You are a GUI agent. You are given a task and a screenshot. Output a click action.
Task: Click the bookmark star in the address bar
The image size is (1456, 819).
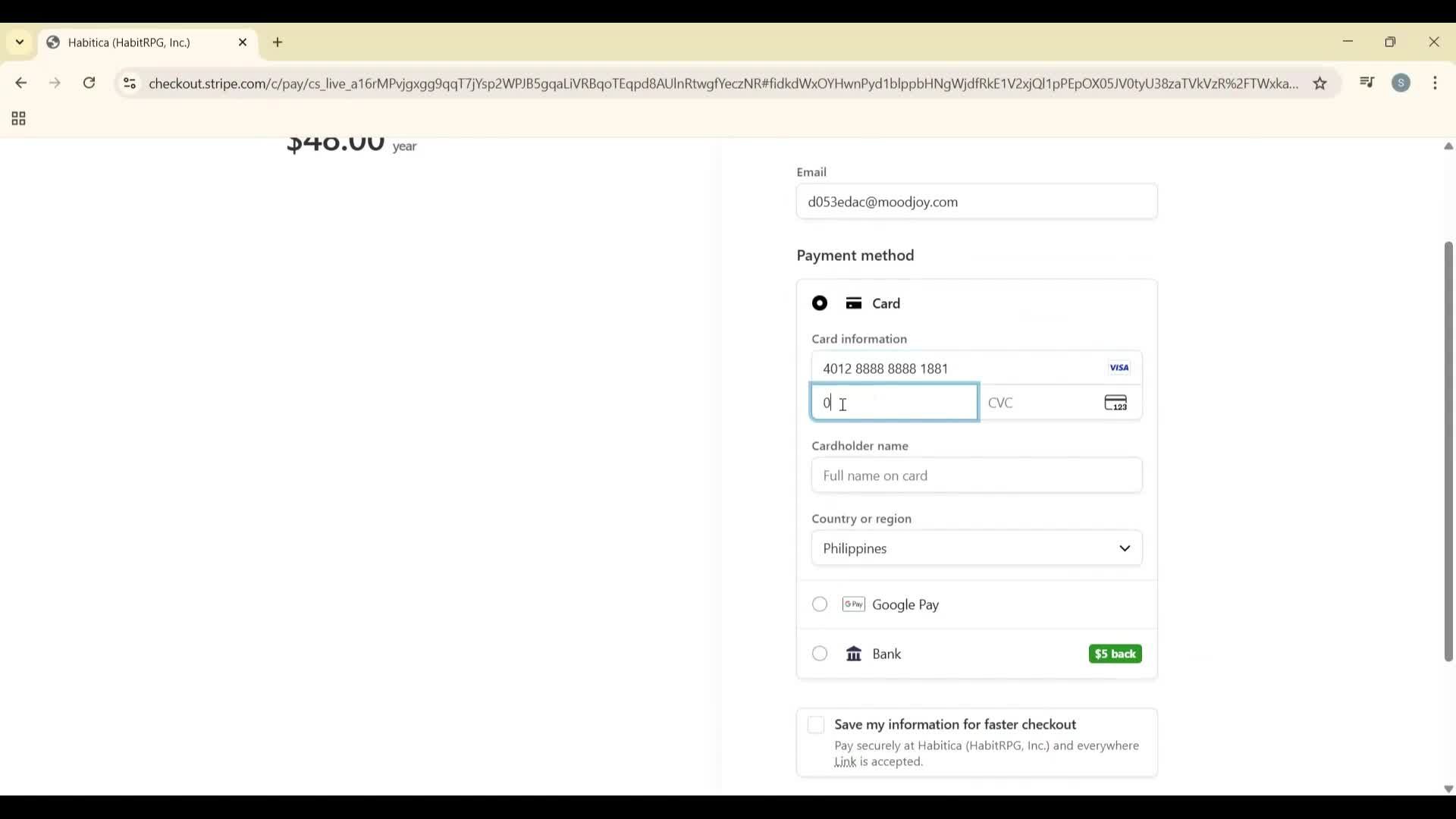tap(1321, 83)
